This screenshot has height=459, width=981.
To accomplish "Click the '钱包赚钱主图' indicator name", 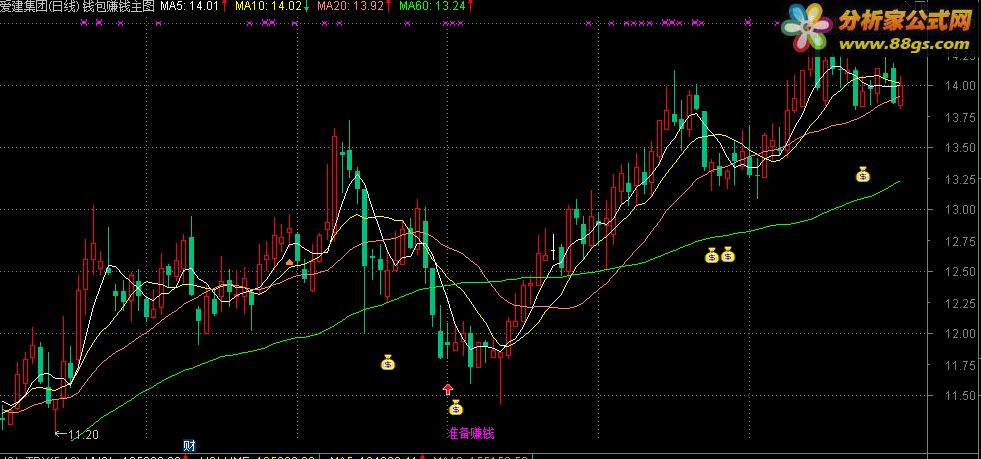I will pos(119,6).
